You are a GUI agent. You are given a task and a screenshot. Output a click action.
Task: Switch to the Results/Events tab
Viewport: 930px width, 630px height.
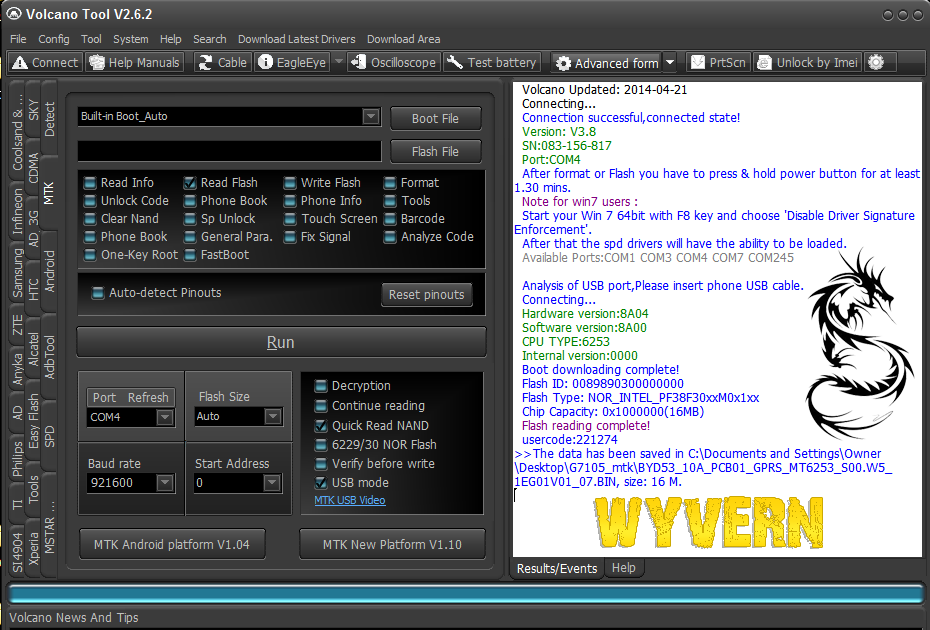click(x=557, y=568)
